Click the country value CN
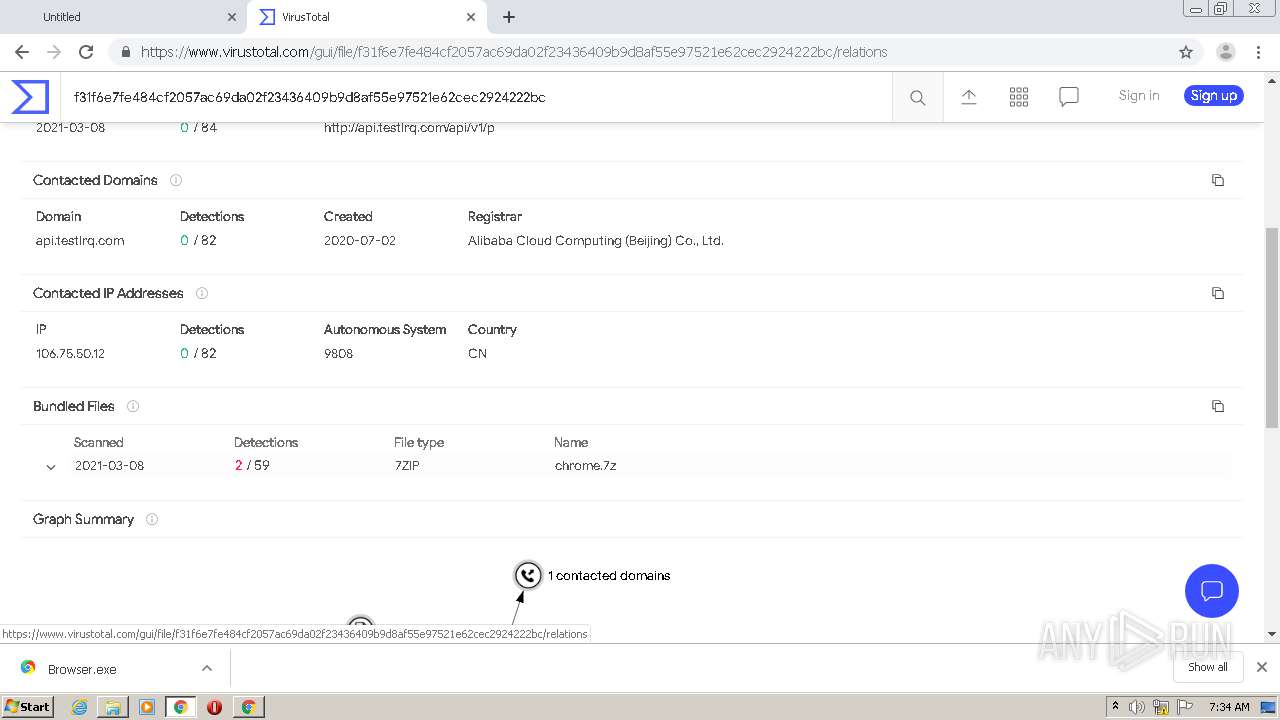 pos(477,353)
